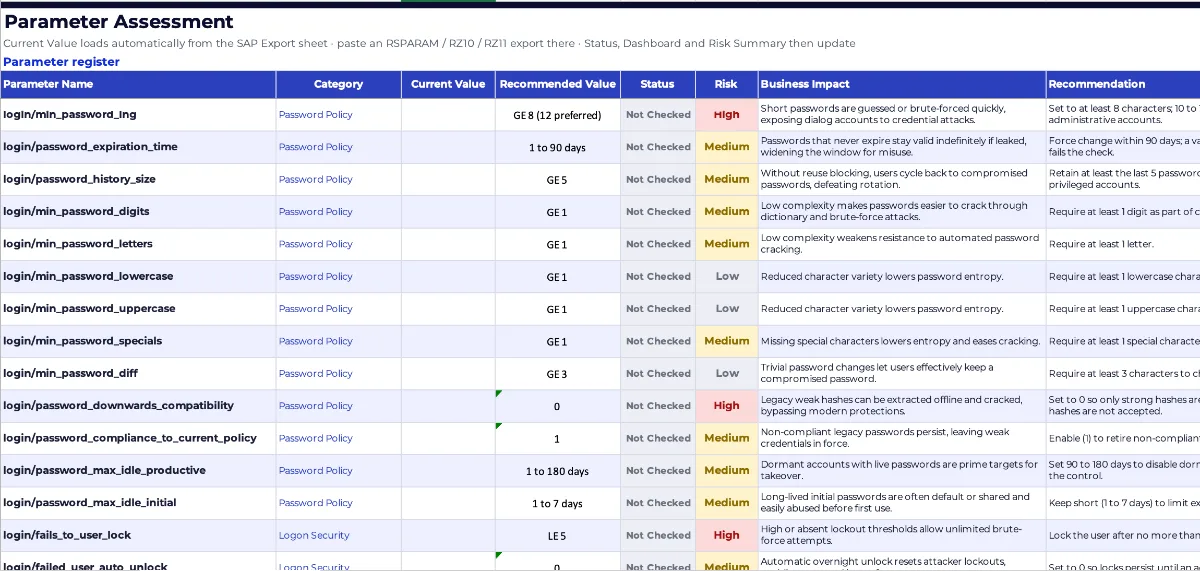Select the login/min_password_digits parameter cell
The width and height of the screenshot is (1200, 571).
(x=138, y=212)
